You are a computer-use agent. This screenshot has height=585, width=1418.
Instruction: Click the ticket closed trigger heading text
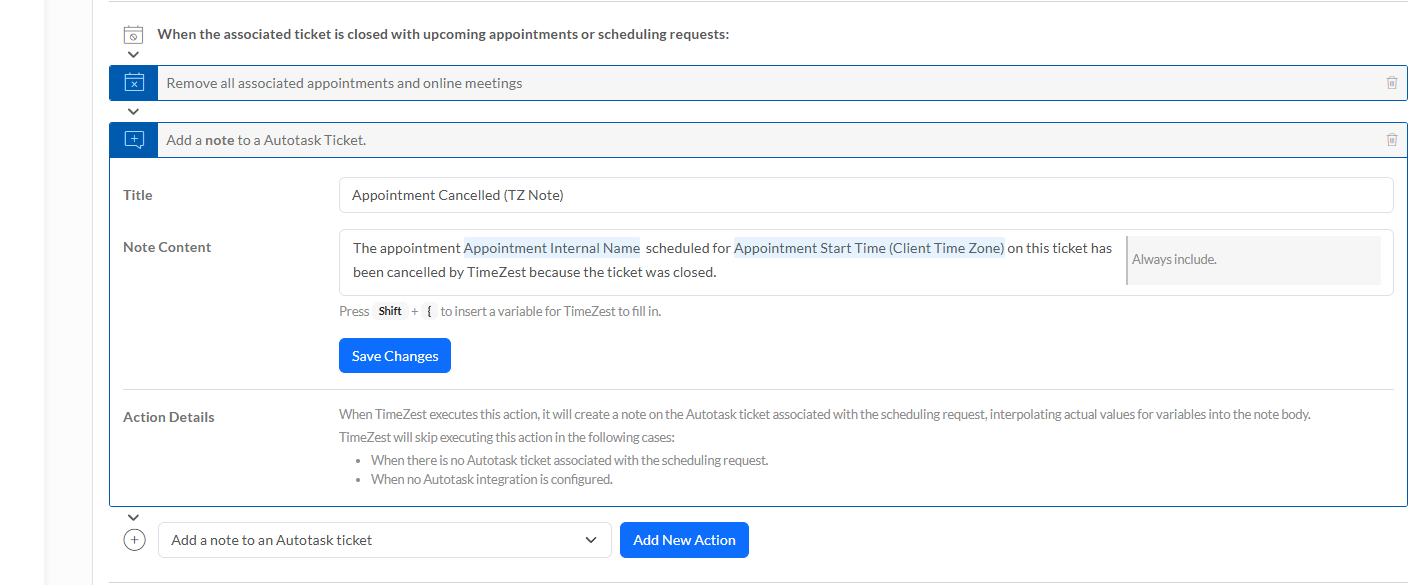[443, 34]
